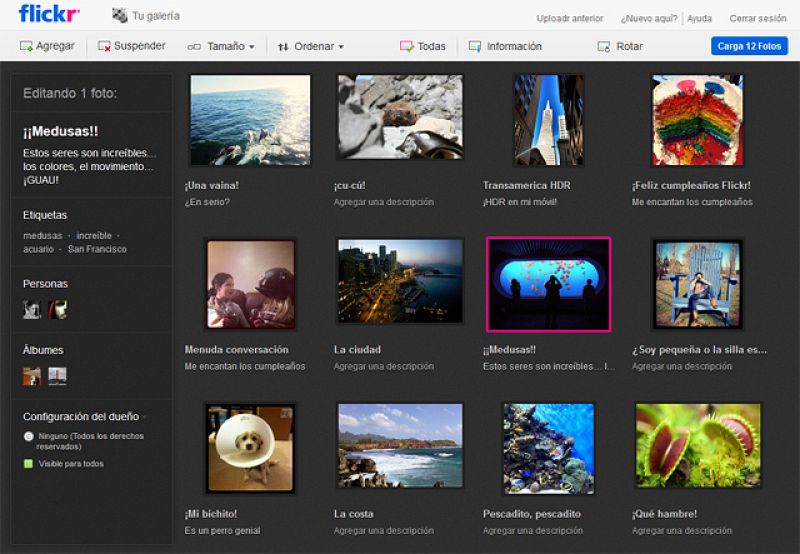Click the Ninguno copyright license option

[x=29, y=437]
